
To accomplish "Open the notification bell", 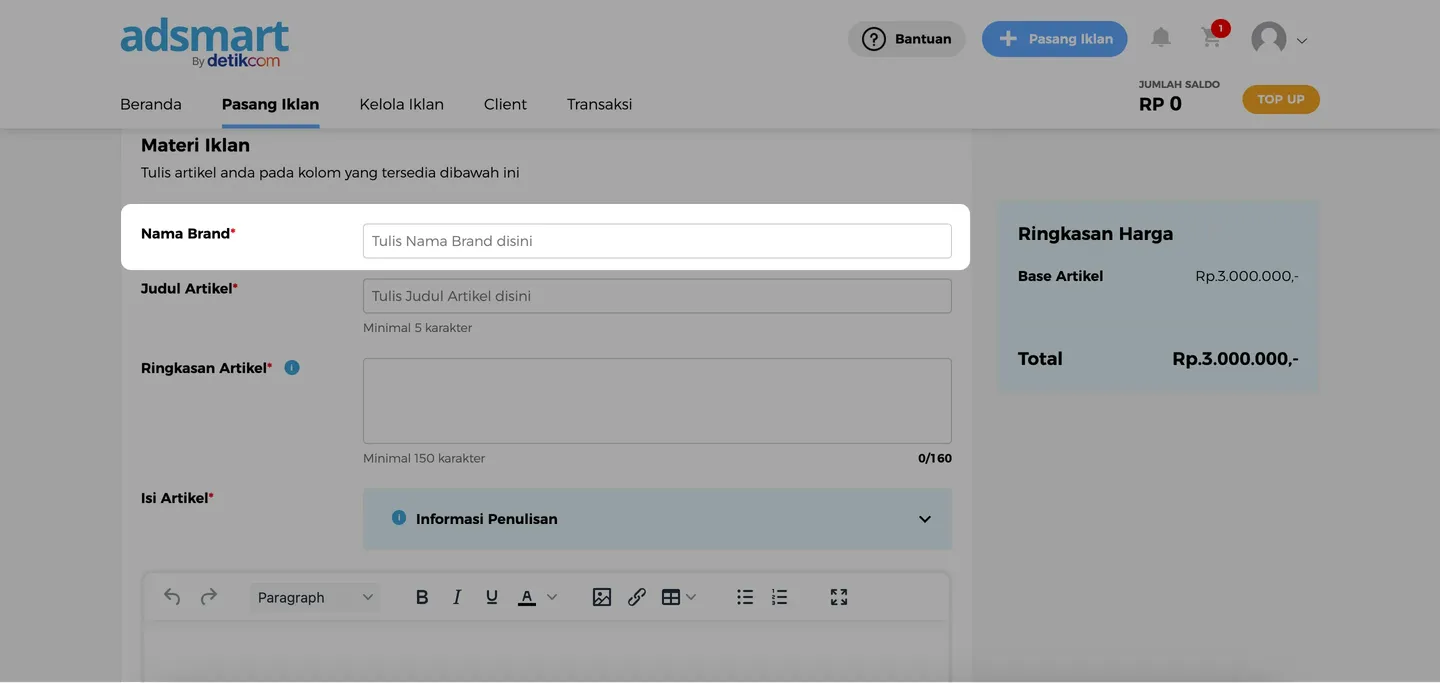I will (1160, 38).
